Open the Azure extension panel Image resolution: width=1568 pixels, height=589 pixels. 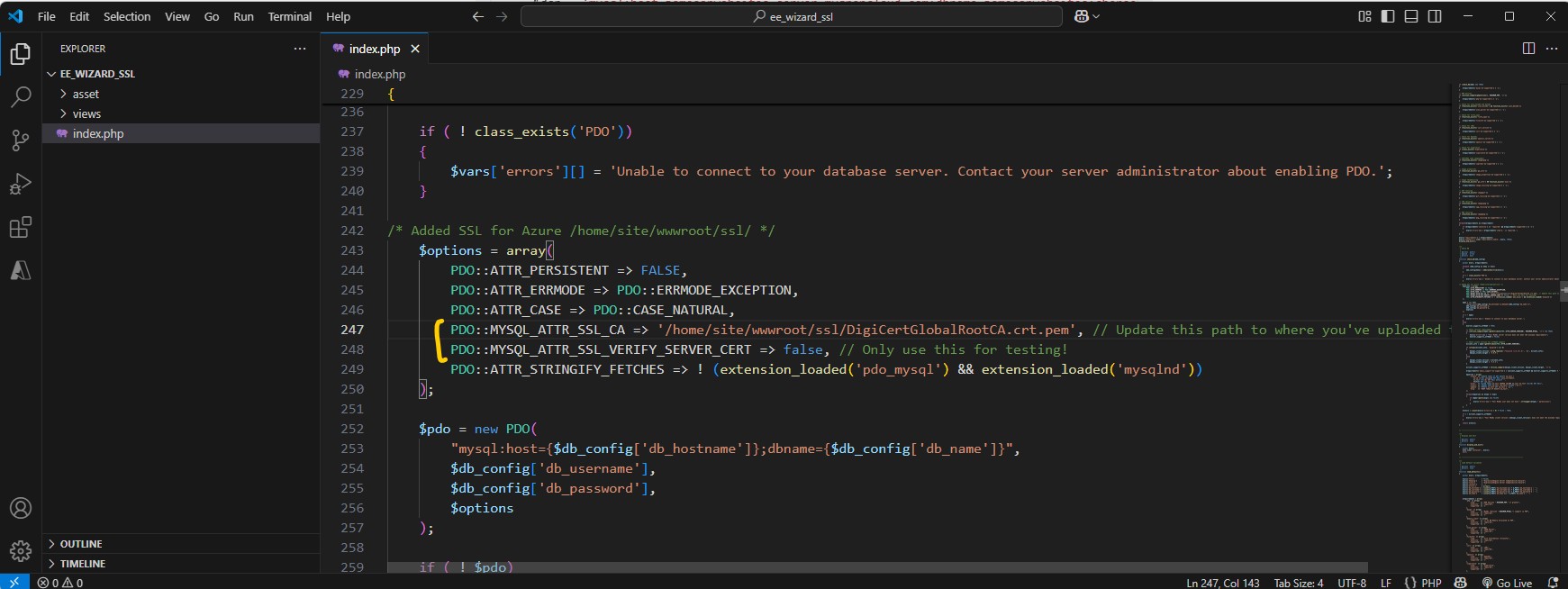click(x=20, y=270)
